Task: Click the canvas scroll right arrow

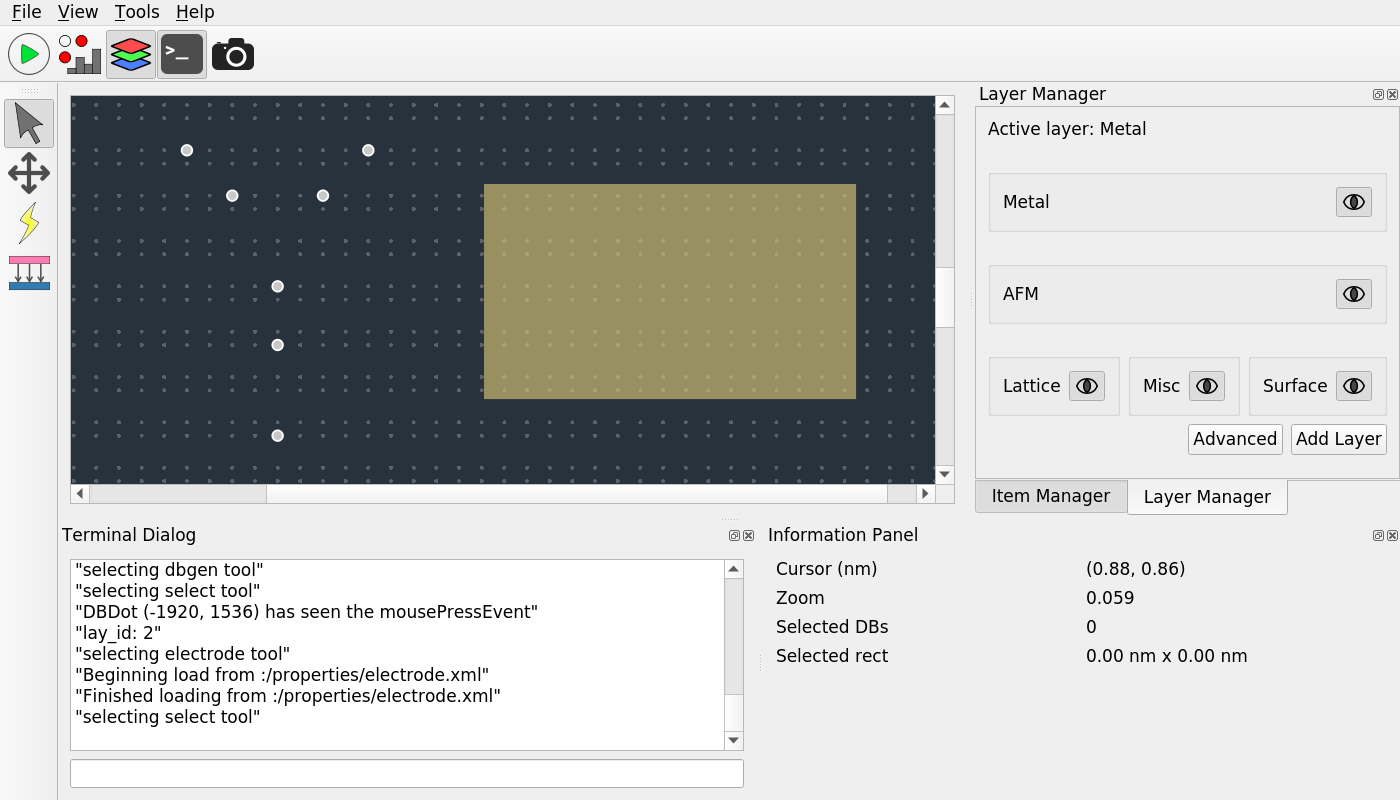Action: (x=926, y=493)
